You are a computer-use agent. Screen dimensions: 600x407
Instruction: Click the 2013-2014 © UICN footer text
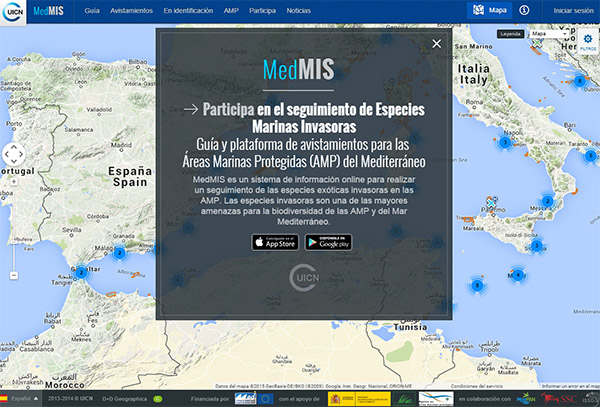pos(70,399)
